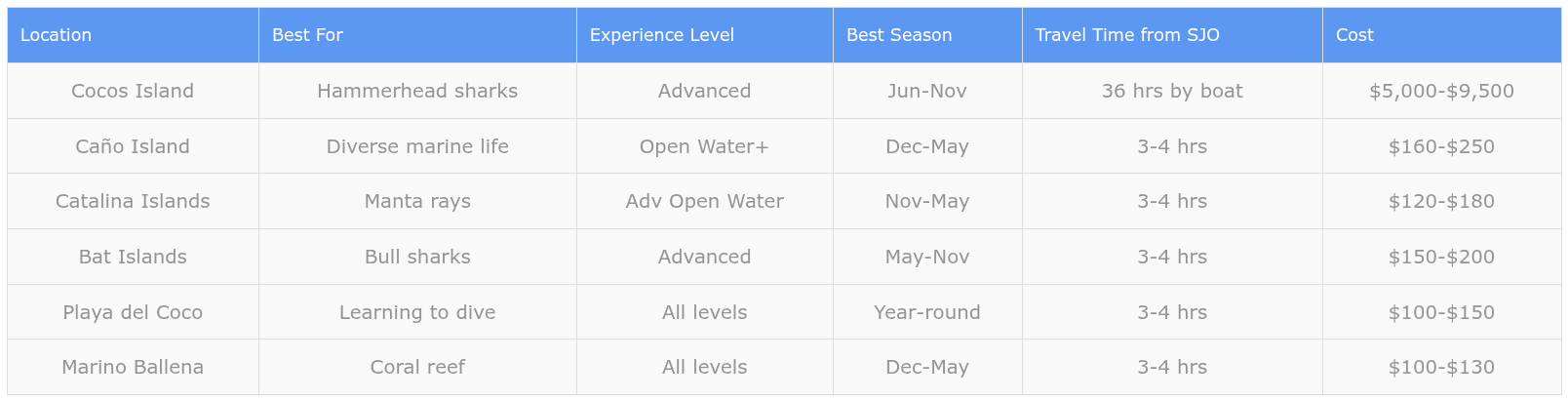Click the 36 hrs by boat cell
Screen dimensions: 1568x400
pos(1171,91)
